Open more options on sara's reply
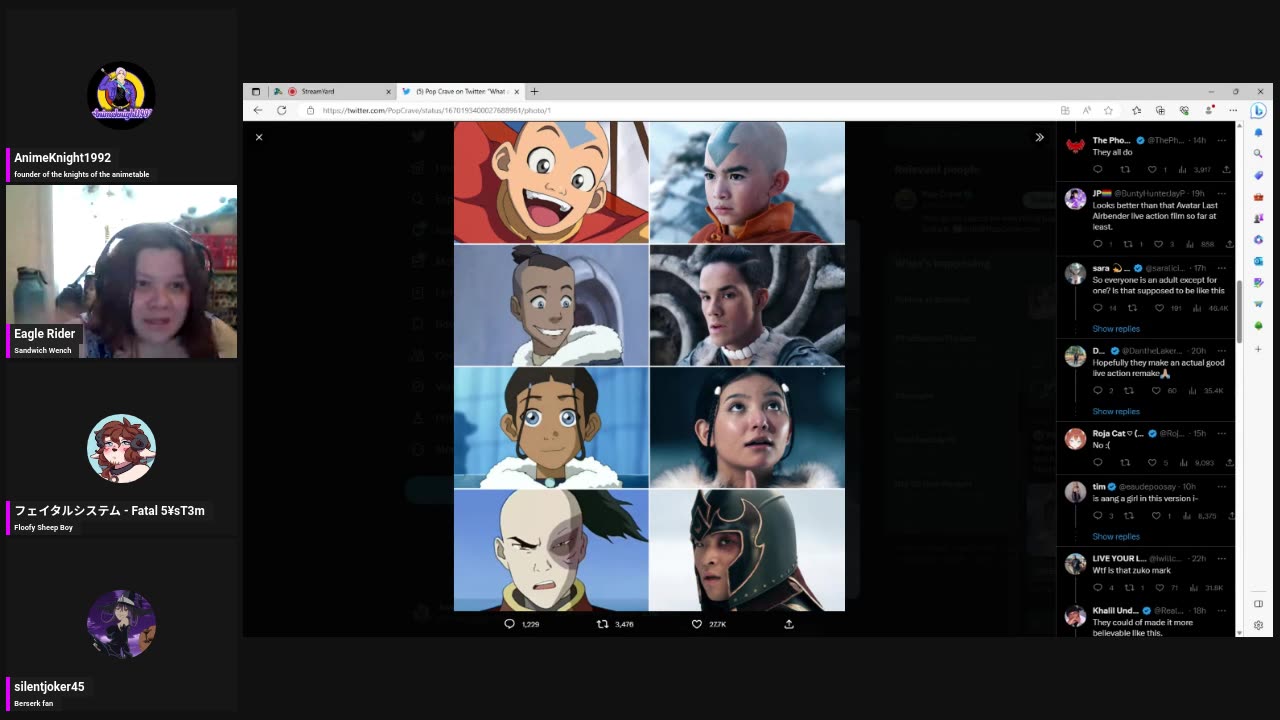The image size is (1280, 720). pos(1221,268)
